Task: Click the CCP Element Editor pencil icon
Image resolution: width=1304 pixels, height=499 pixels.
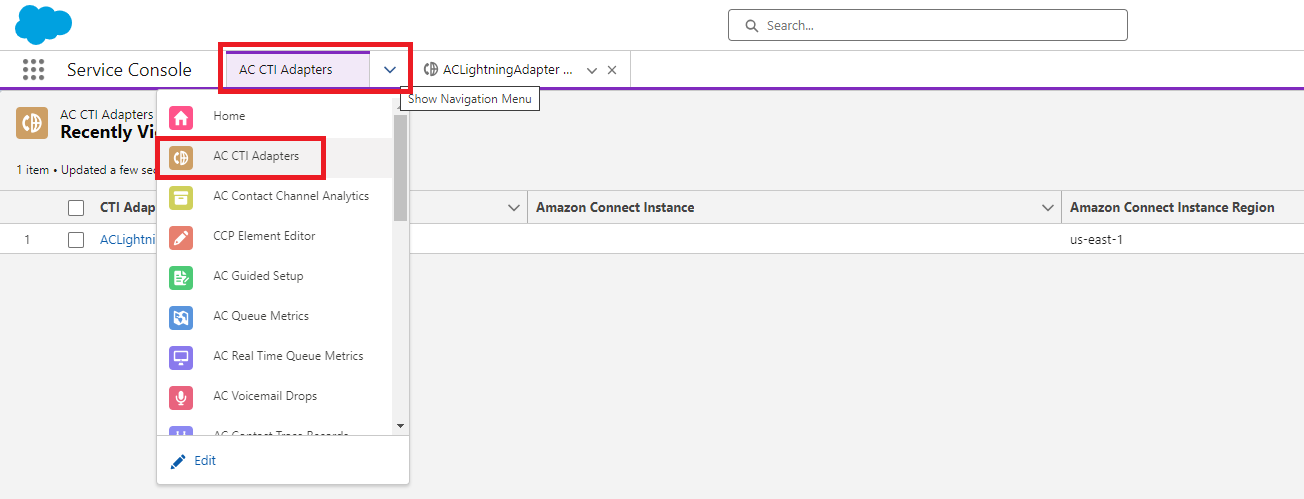Action: (181, 237)
